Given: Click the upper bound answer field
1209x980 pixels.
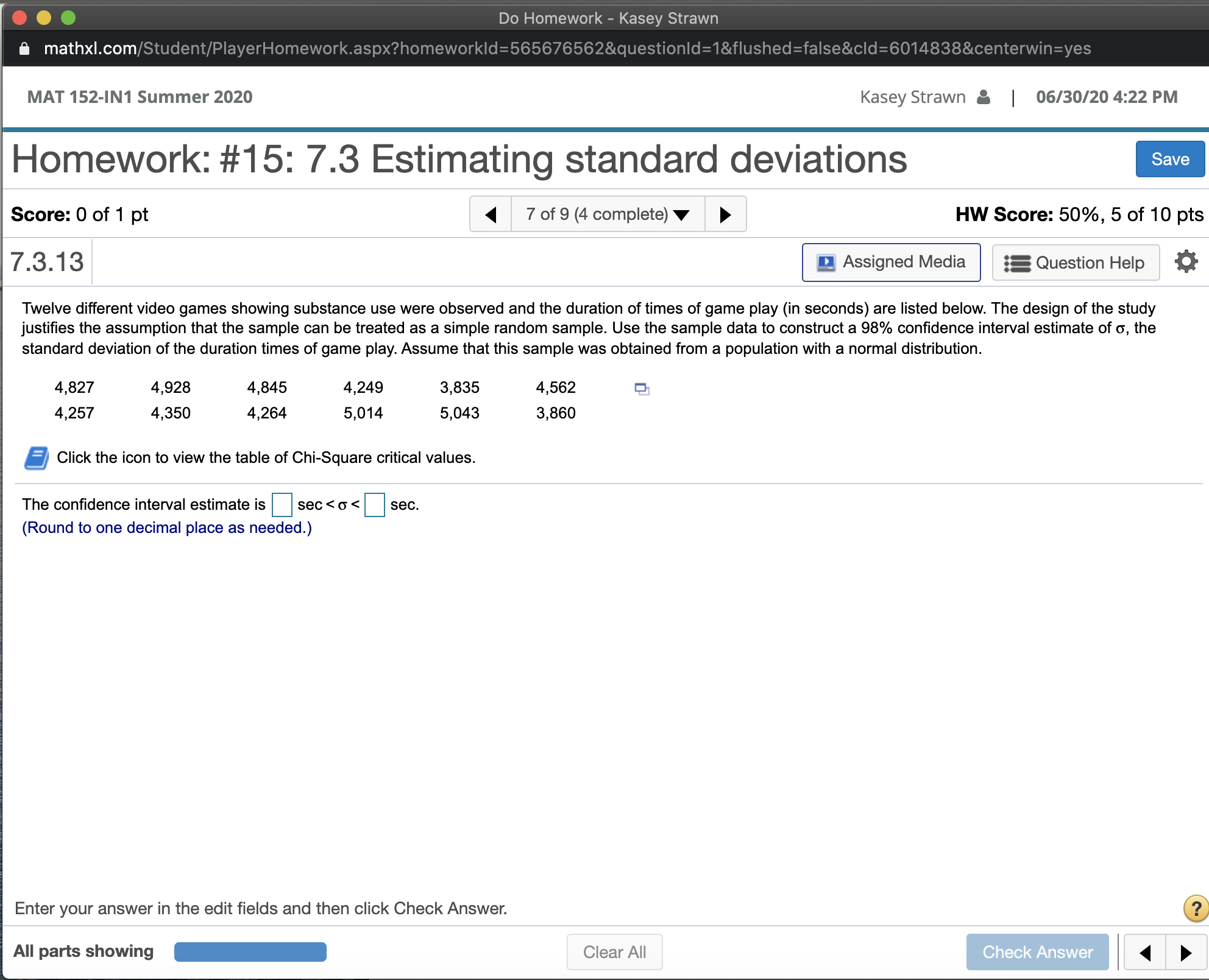Looking at the screenshot, I should click(374, 505).
